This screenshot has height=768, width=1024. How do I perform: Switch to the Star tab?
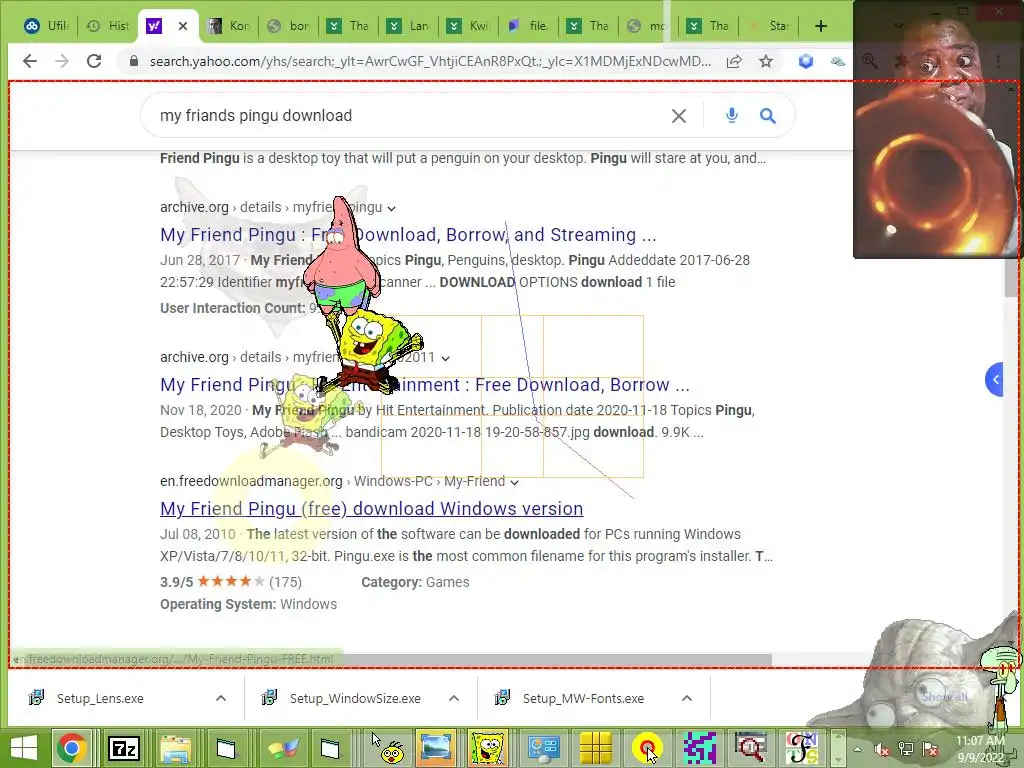769,26
